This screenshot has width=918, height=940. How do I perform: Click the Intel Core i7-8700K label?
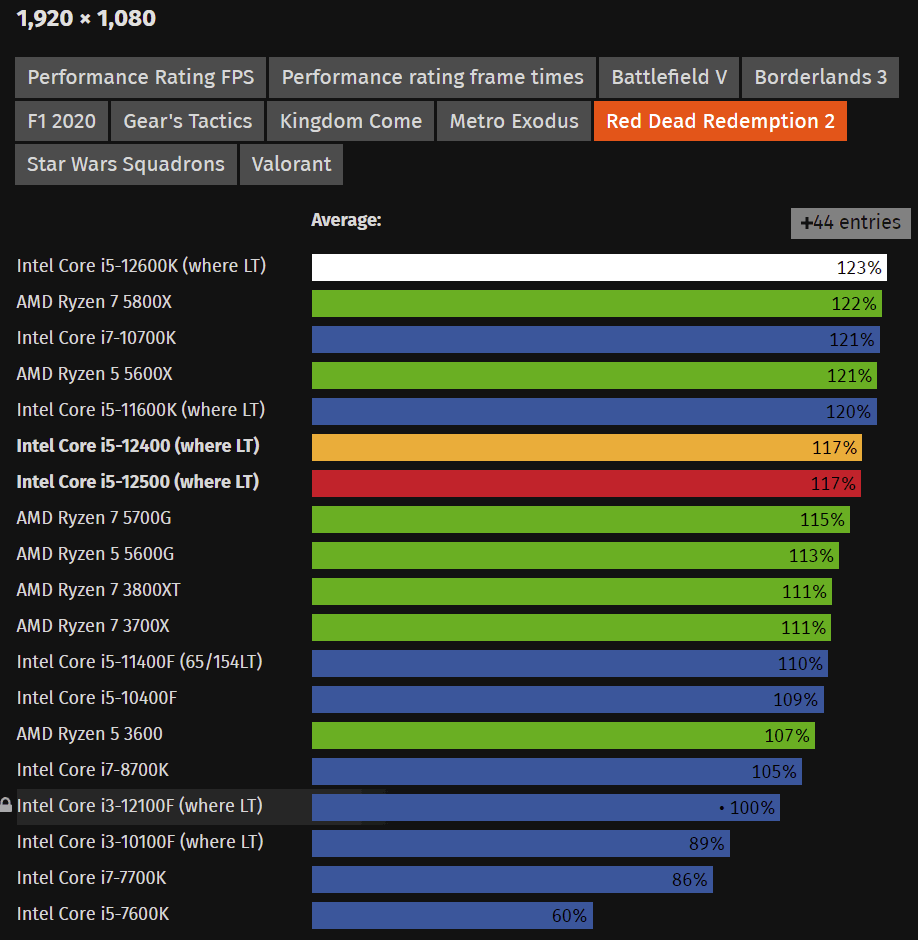pos(93,770)
